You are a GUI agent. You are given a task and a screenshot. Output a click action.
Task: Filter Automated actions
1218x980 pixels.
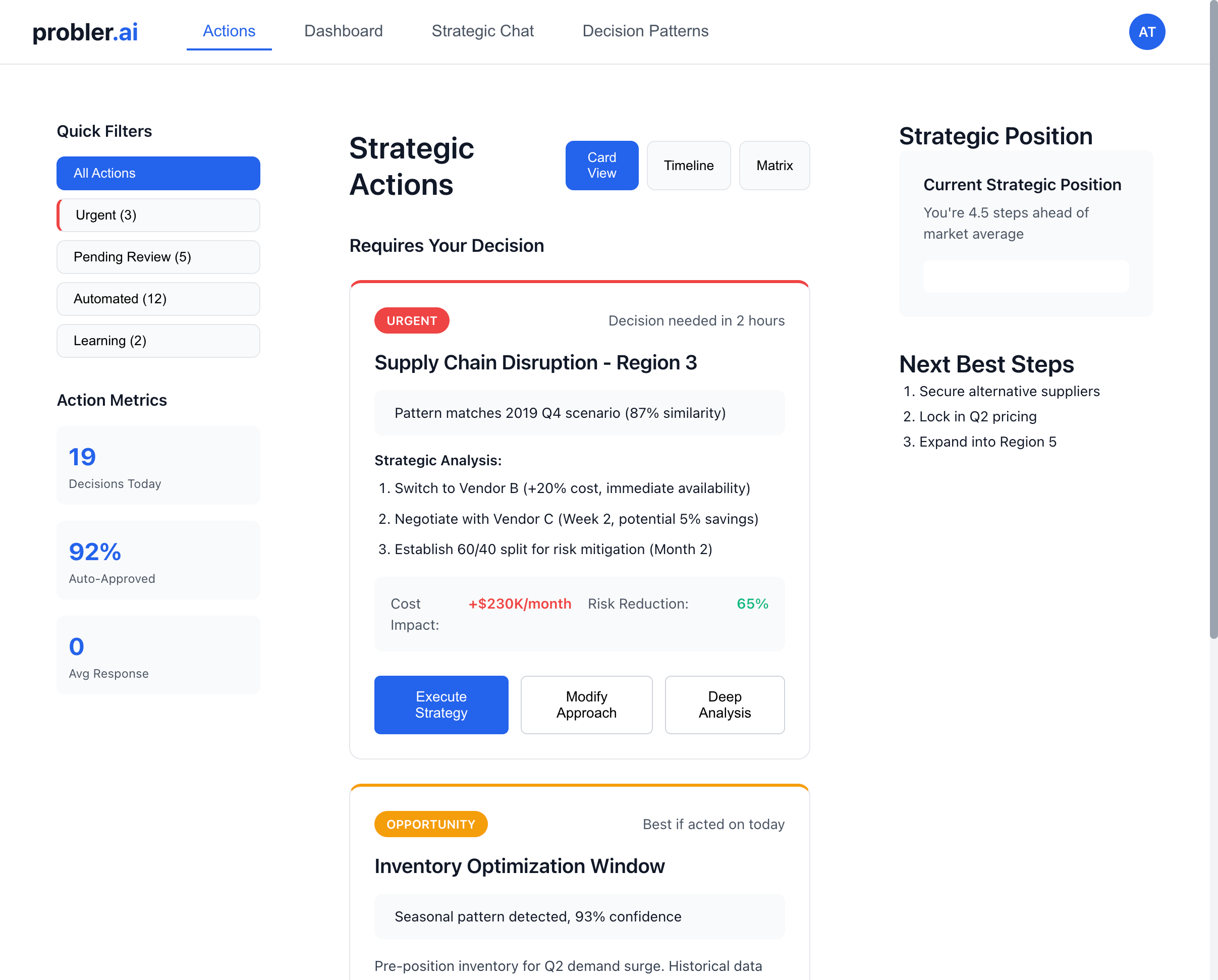pos(158,299)
